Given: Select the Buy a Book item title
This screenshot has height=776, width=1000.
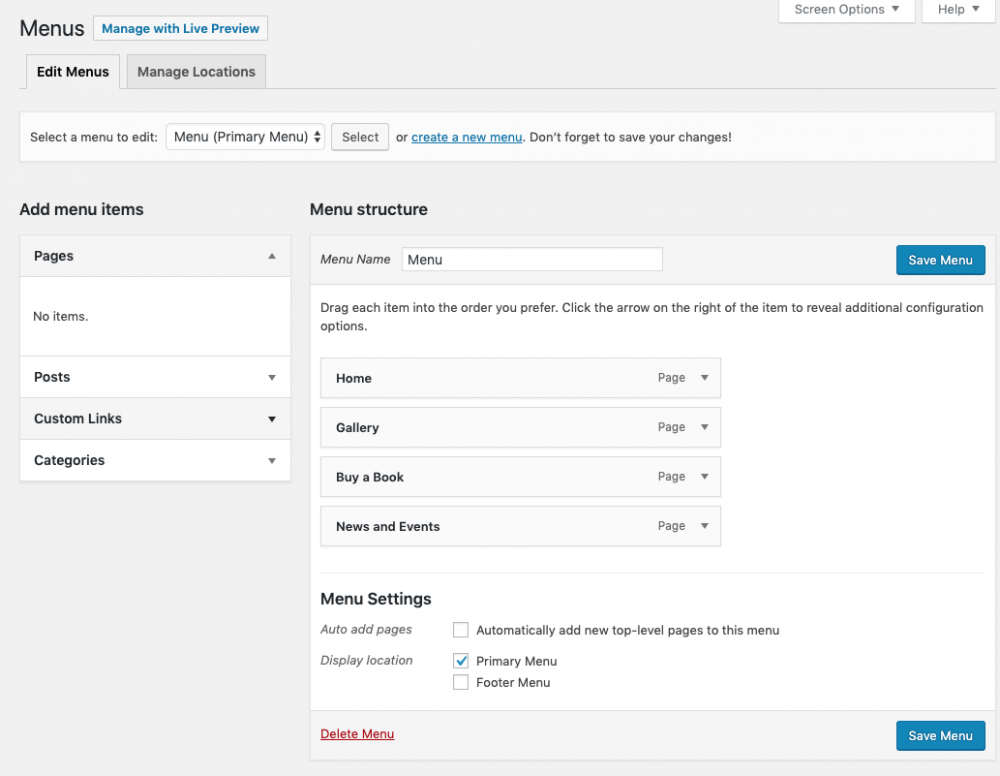Looking at the screenshot, I should coord(370,477).
